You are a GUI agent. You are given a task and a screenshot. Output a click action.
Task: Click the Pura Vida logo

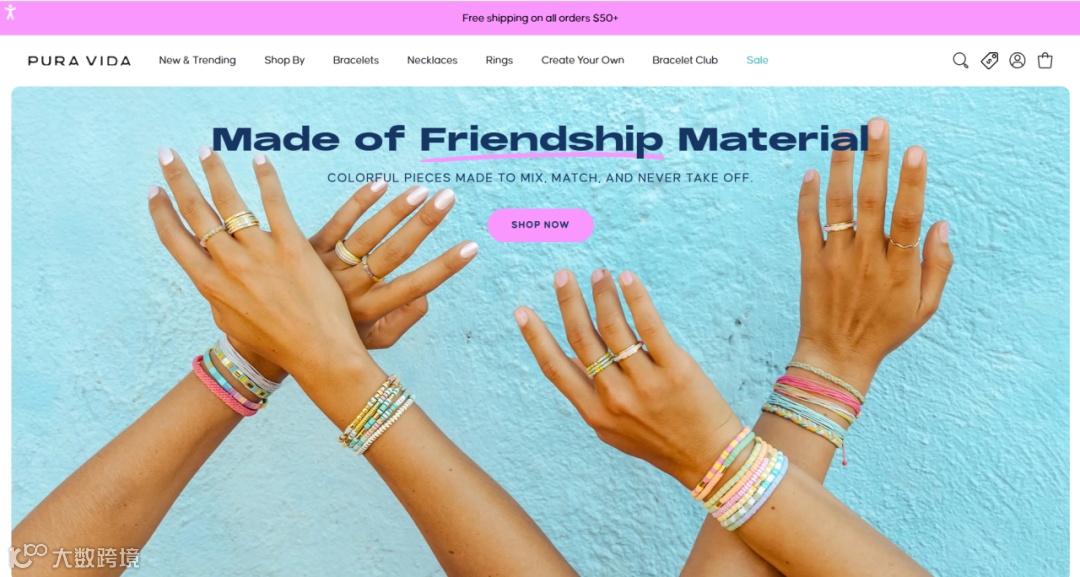click(79, 61)
